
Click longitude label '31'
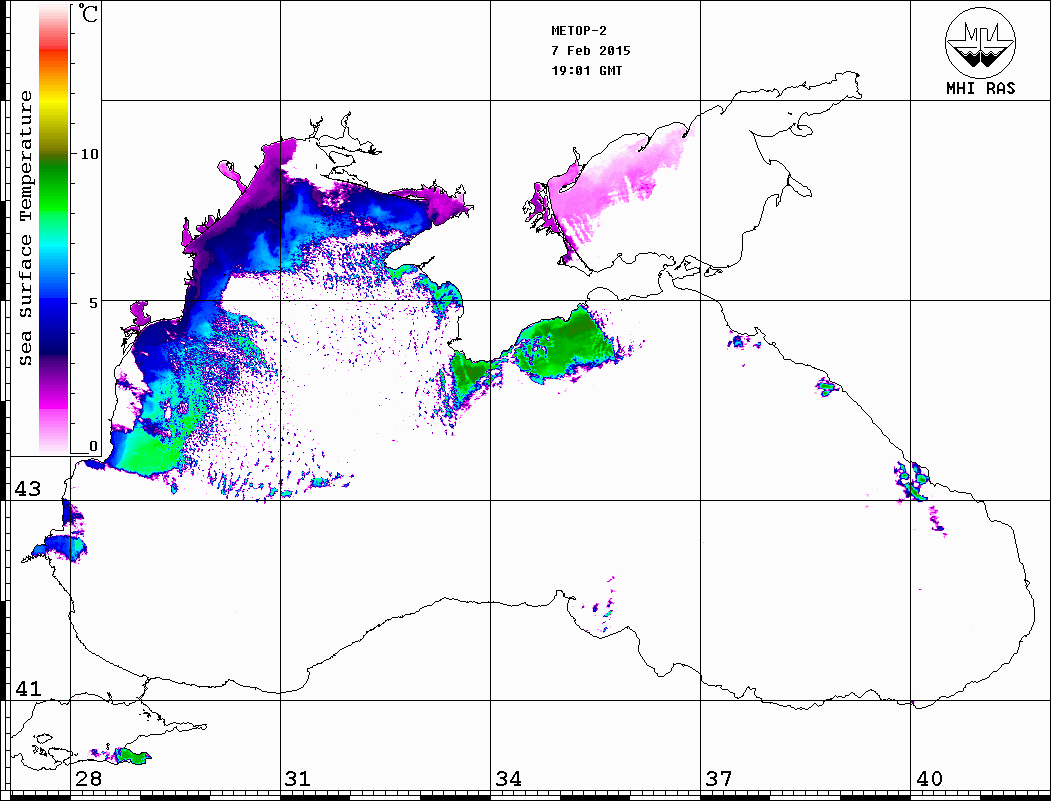tap(298, 779)
